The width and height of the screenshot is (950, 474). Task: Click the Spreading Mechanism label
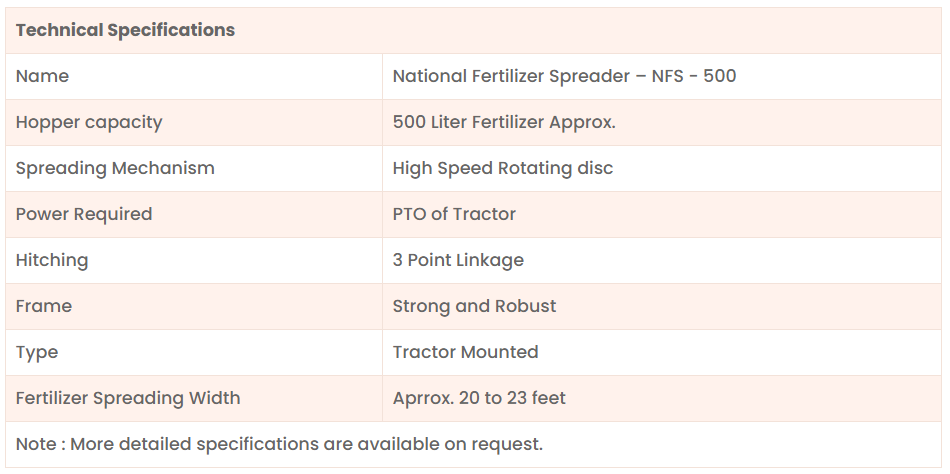[x=115, y=168]
